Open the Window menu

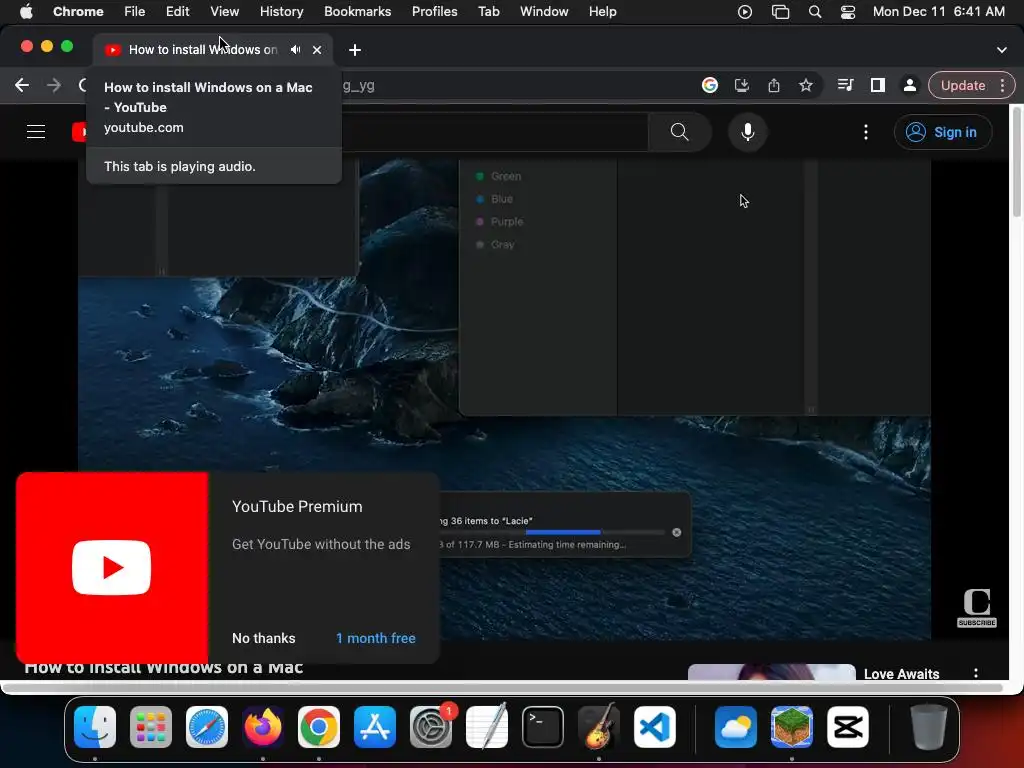544,11
